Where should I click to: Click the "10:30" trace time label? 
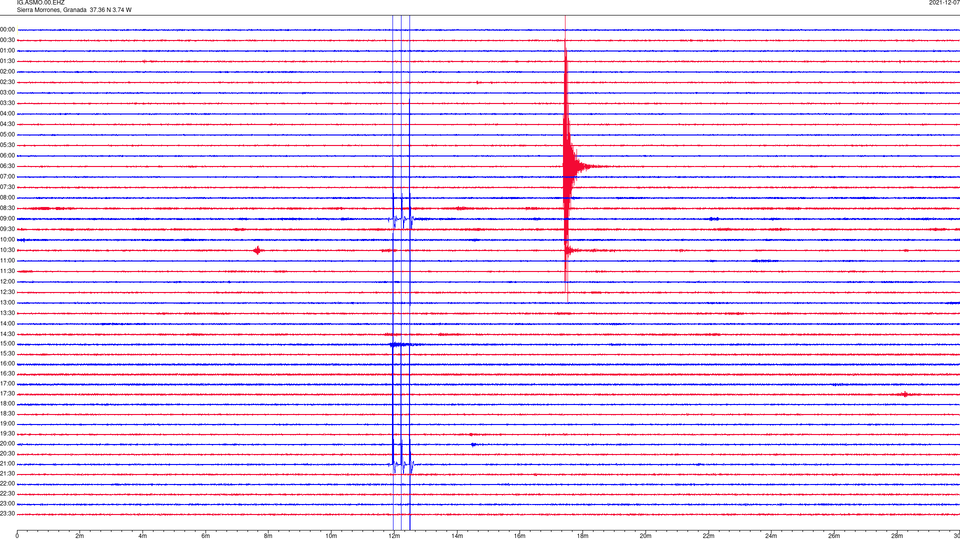[x=7, y=250]
